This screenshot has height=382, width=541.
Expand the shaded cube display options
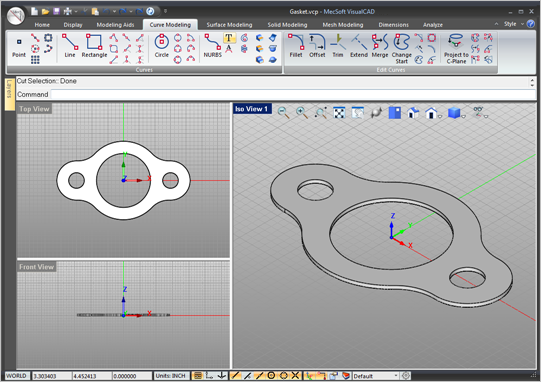point(464,117)
